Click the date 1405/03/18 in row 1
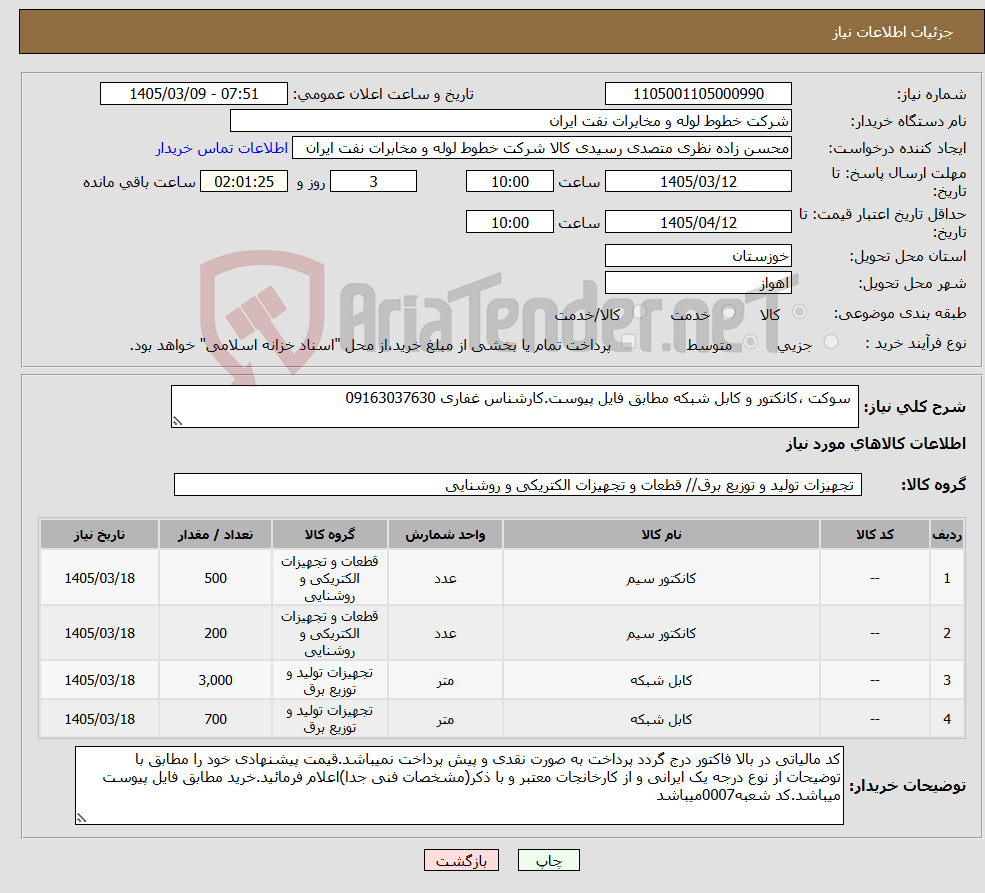Viewport: 985px width, 893px height. 99,578
